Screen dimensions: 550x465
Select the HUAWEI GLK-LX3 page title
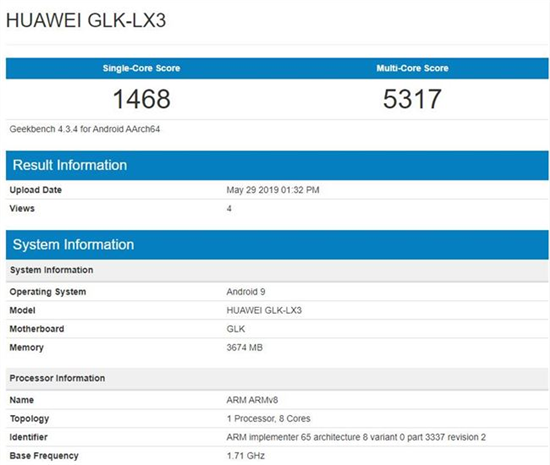pyautogui.click(x=86, y=20)
